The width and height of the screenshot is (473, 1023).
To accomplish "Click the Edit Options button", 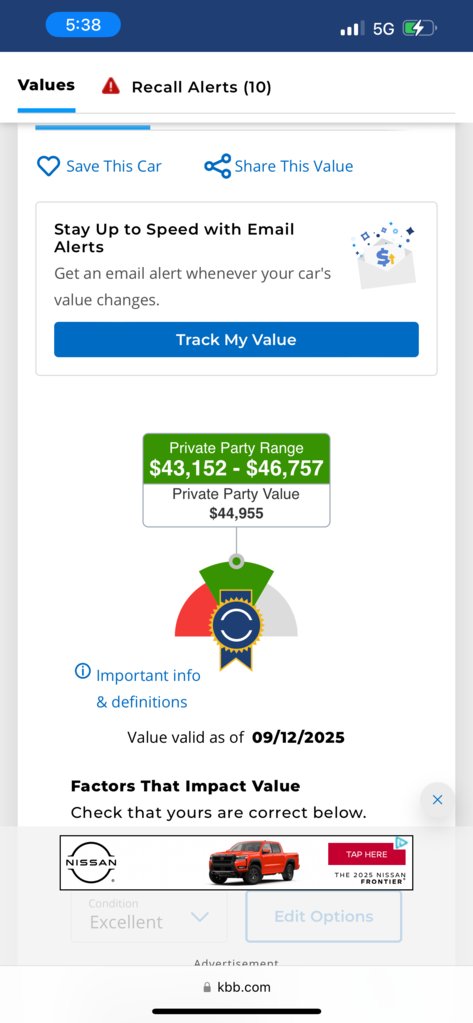I will click(324, 917).
